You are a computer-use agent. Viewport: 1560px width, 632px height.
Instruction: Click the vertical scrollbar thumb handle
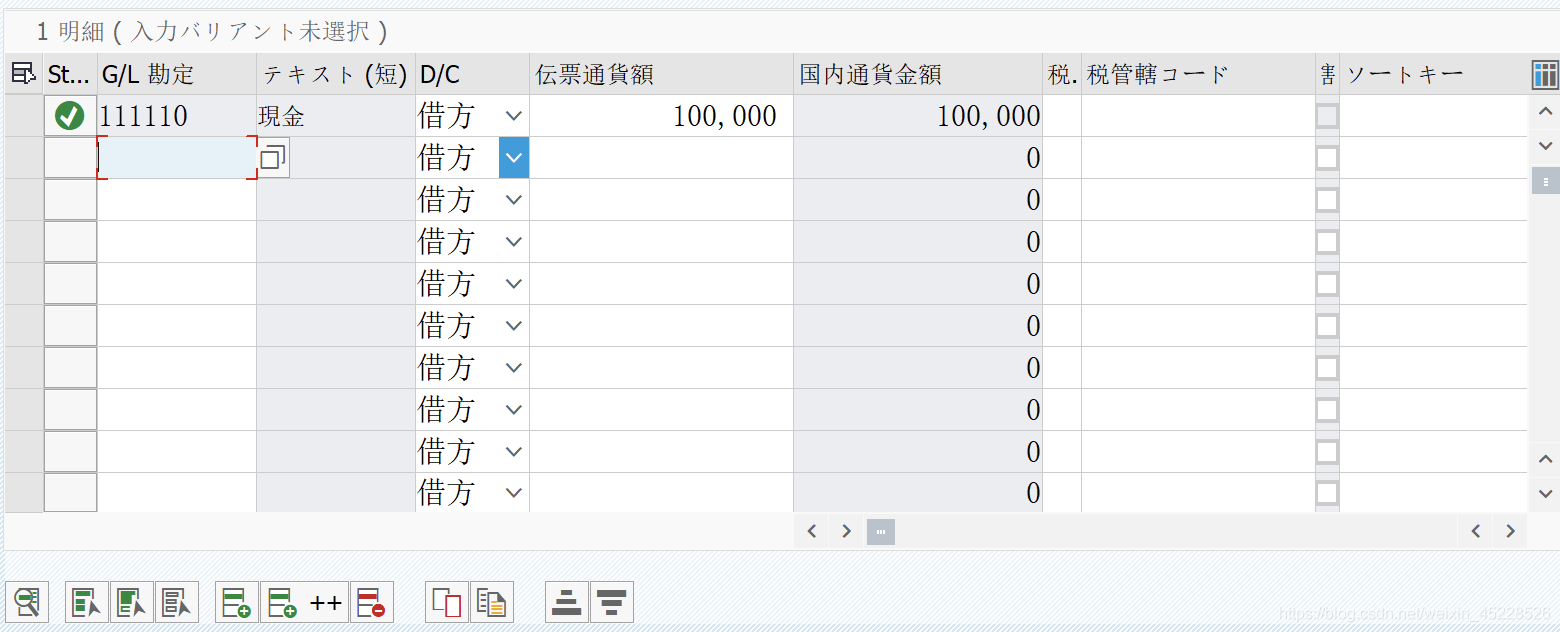[1545, 182]
